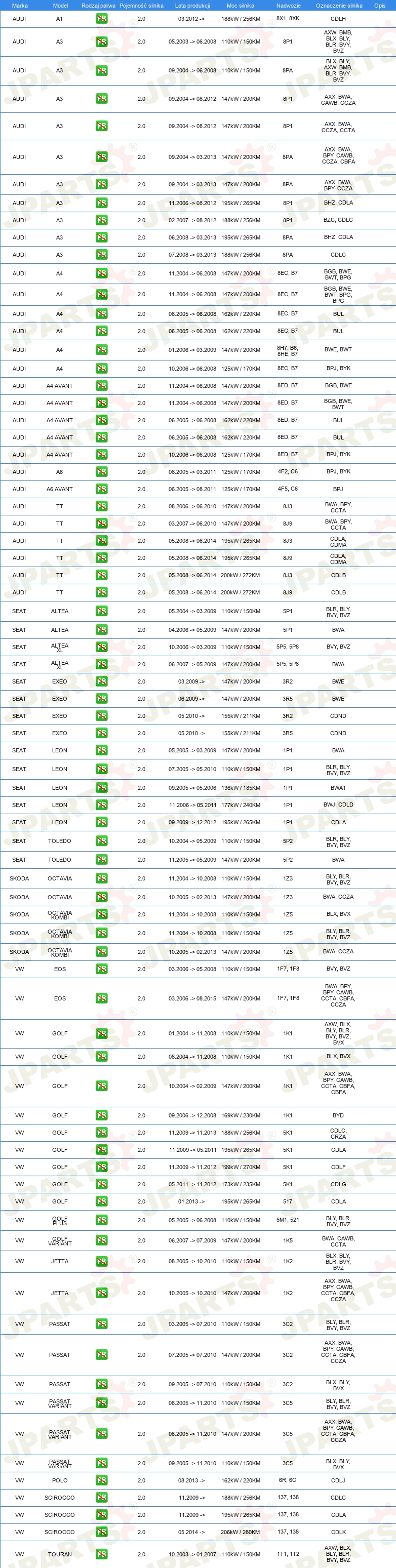Click the production date 05.2014 ->
Screen dimensions: 396x1568
(x=192, y=1532)
